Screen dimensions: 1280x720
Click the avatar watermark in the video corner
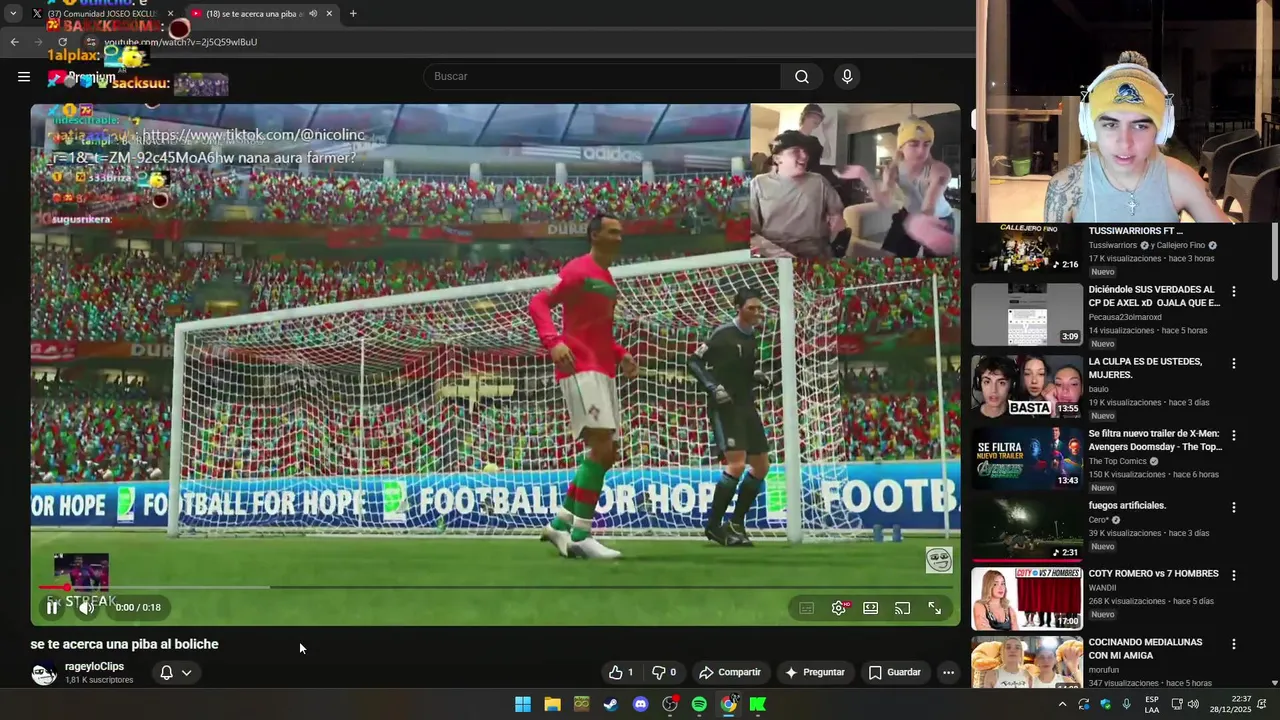point(939,560)
